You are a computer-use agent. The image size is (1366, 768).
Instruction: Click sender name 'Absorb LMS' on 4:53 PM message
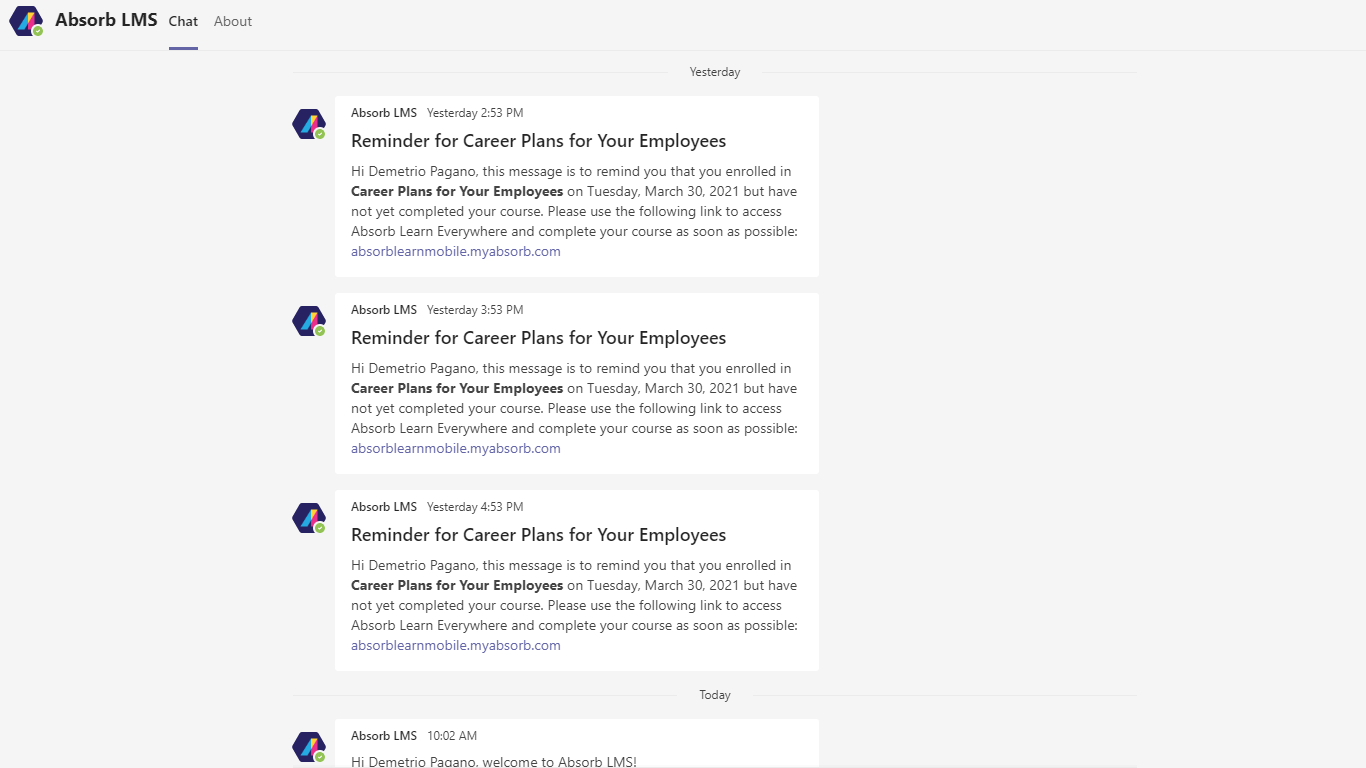[384, 507]
